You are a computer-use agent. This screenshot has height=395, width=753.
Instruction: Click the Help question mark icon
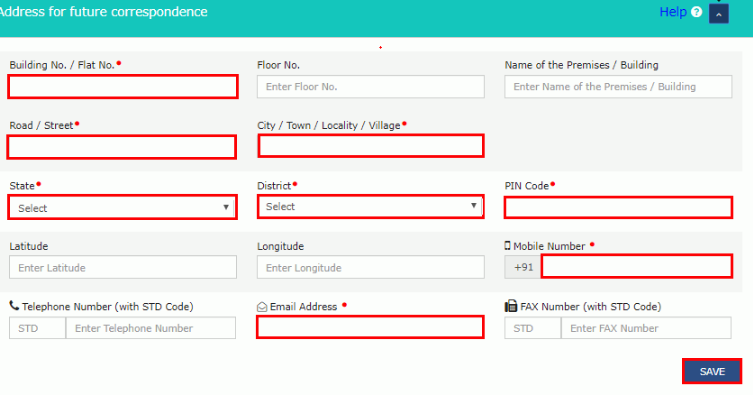[x=696, y=12]
